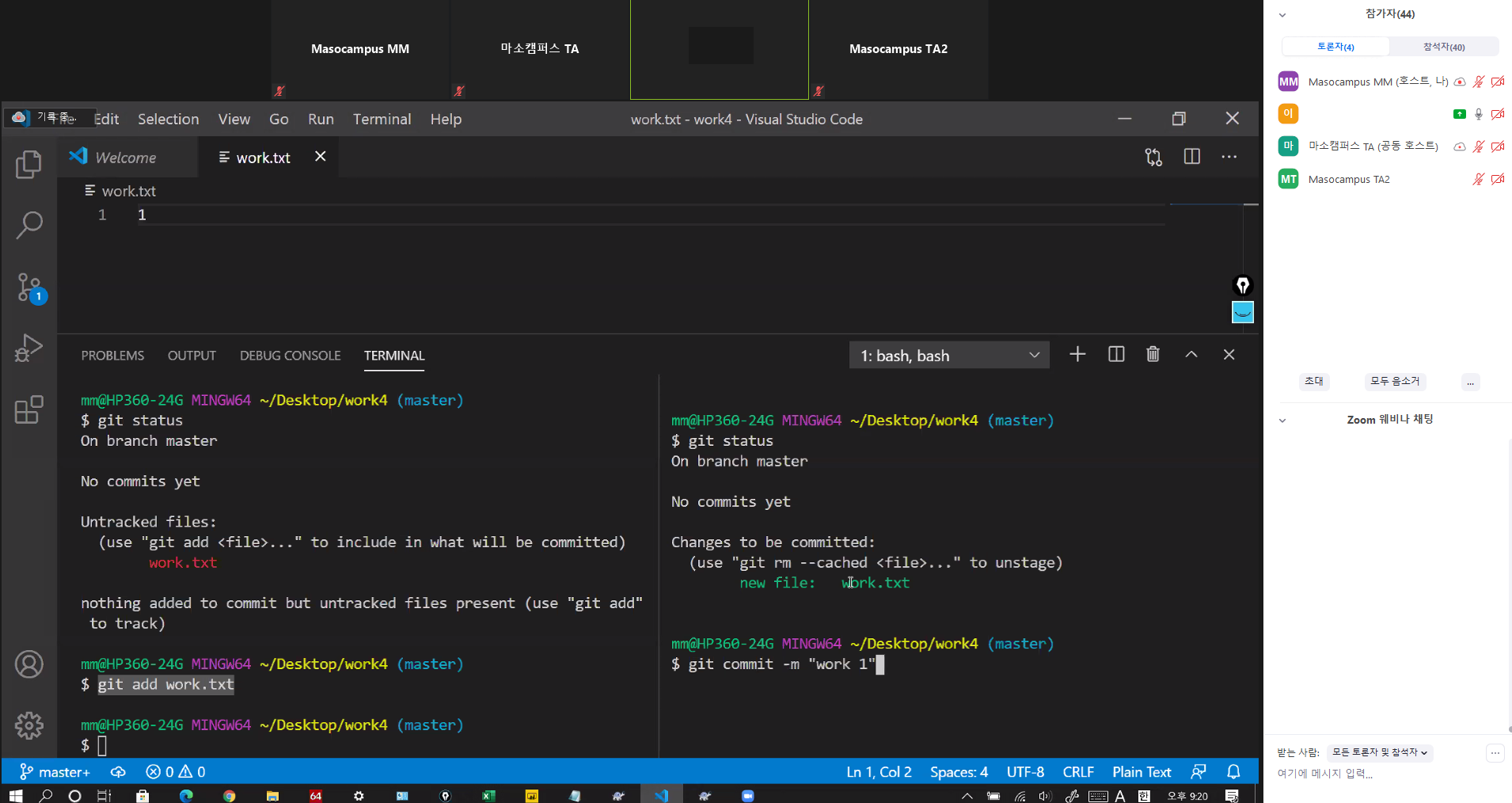Viewport: 1512px width, 803px height.
Task: Open the Source Control view
Action: (29, 287)
